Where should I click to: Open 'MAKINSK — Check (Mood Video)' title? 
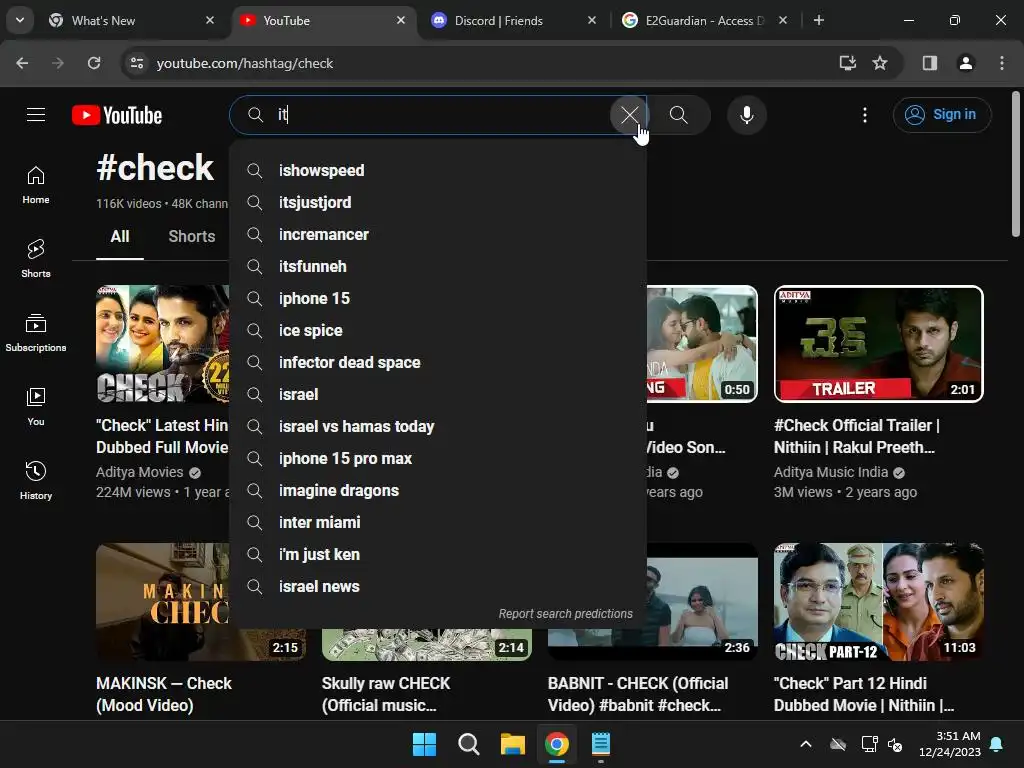click(x=164, y=694)
